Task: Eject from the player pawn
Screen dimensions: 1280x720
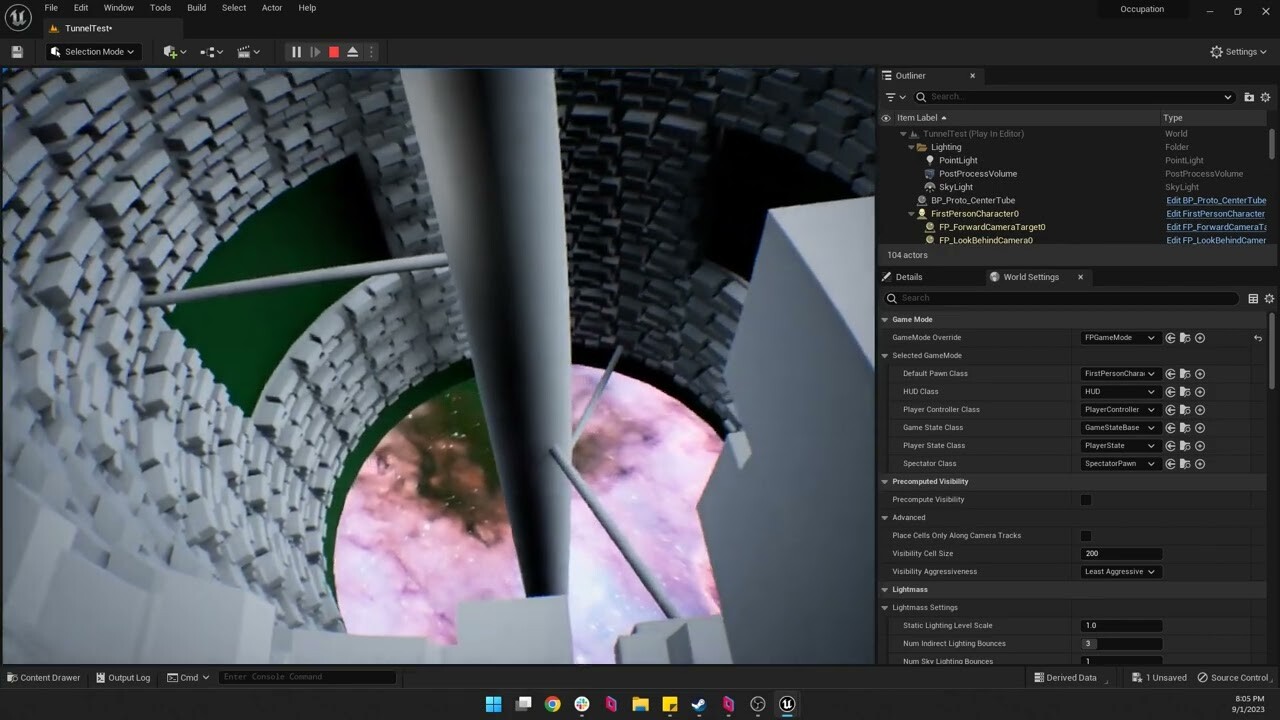Action: click(x=353, y=51)
